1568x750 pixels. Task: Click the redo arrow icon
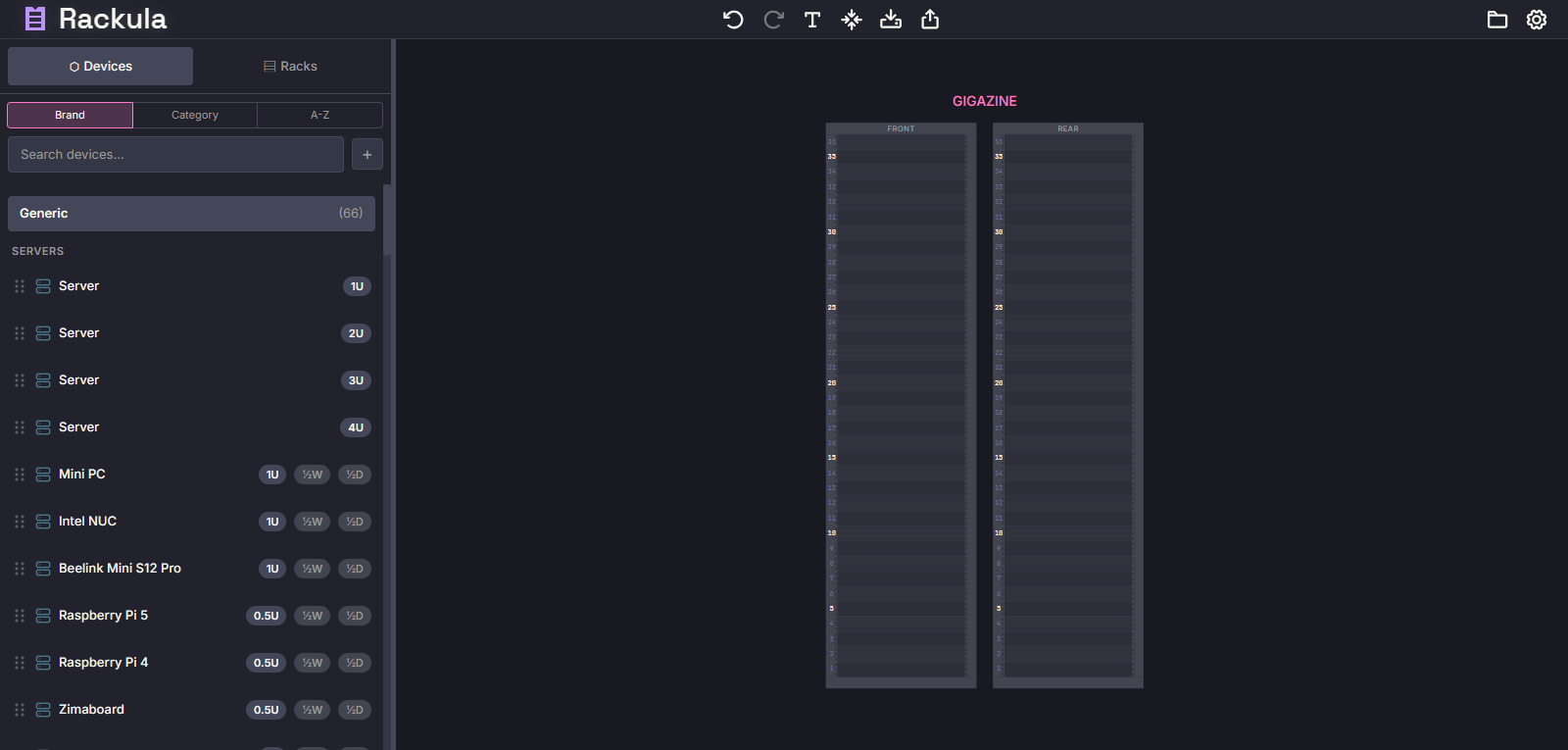click(773, 20)
